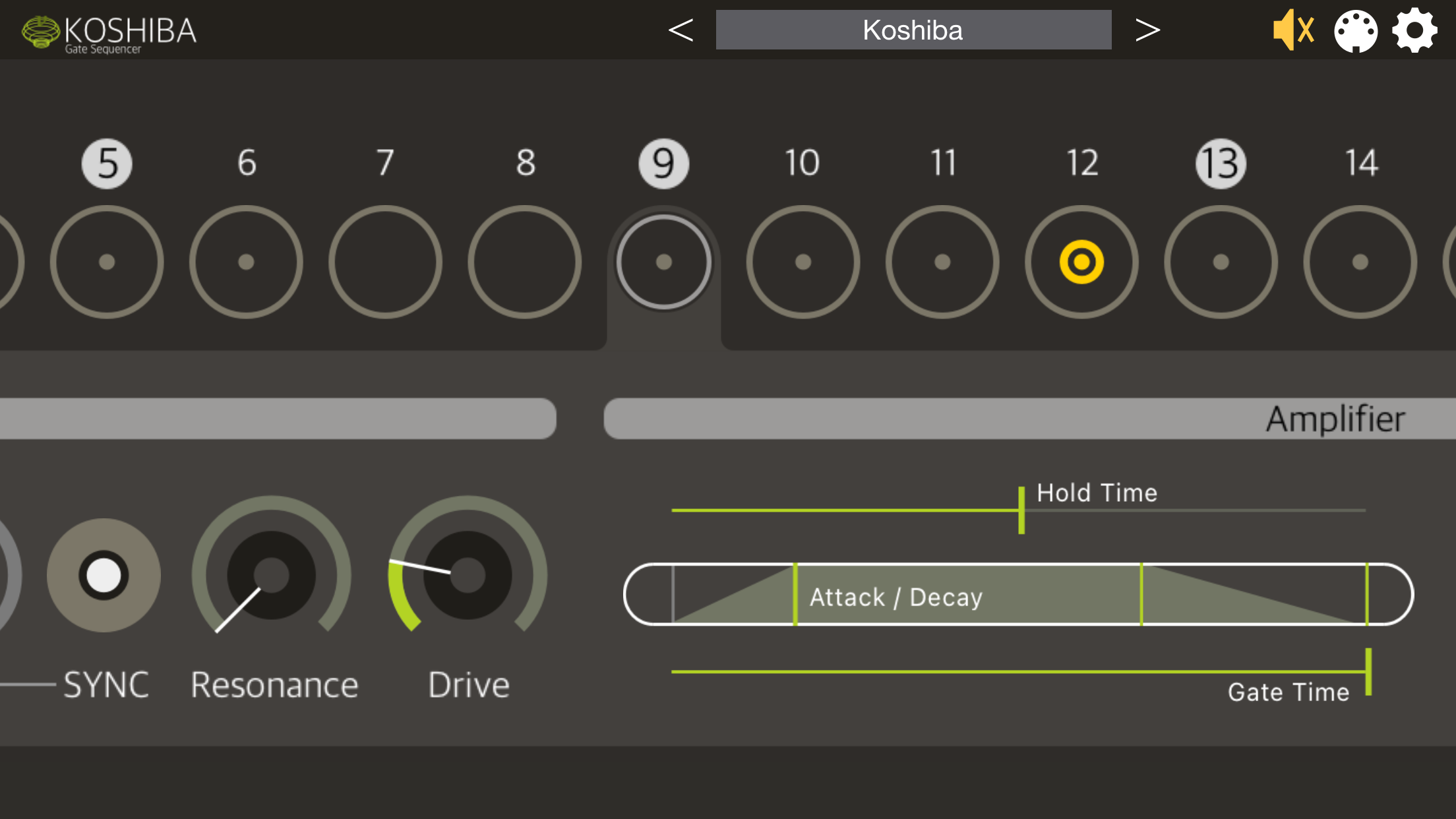Select step number 5 badge
Viewport: 1456px width, 819px height.
pos(107,164)
